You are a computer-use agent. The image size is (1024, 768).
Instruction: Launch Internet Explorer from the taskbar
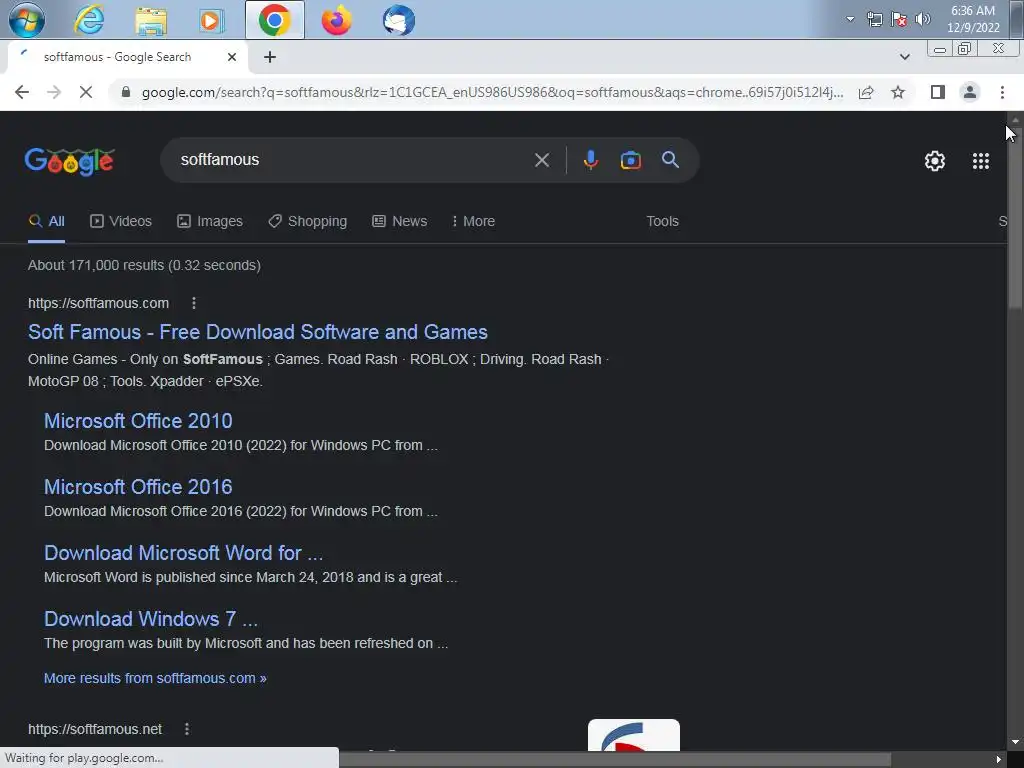(x=89, y=20)
